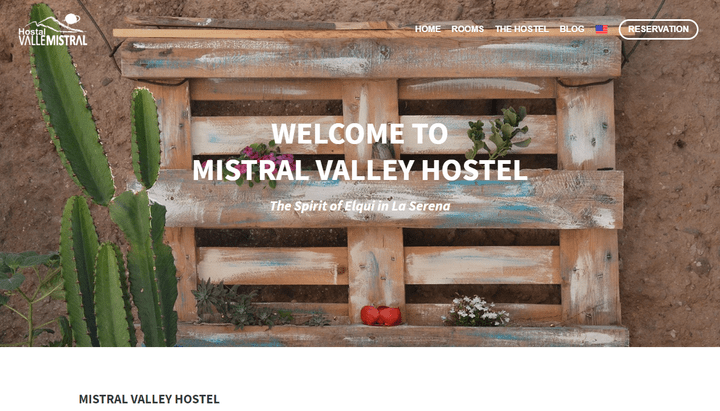Click the mountain graphic in the logo
Viewport: 720px width, 411px height.
click(55, 24)
